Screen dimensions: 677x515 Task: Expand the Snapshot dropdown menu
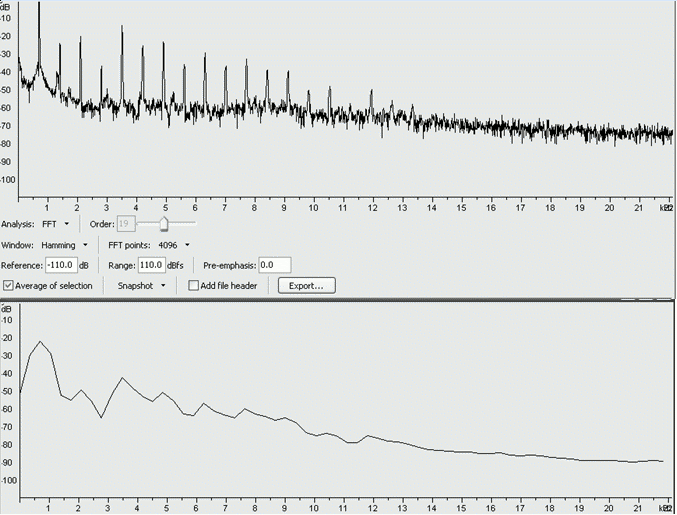point(141,286)
